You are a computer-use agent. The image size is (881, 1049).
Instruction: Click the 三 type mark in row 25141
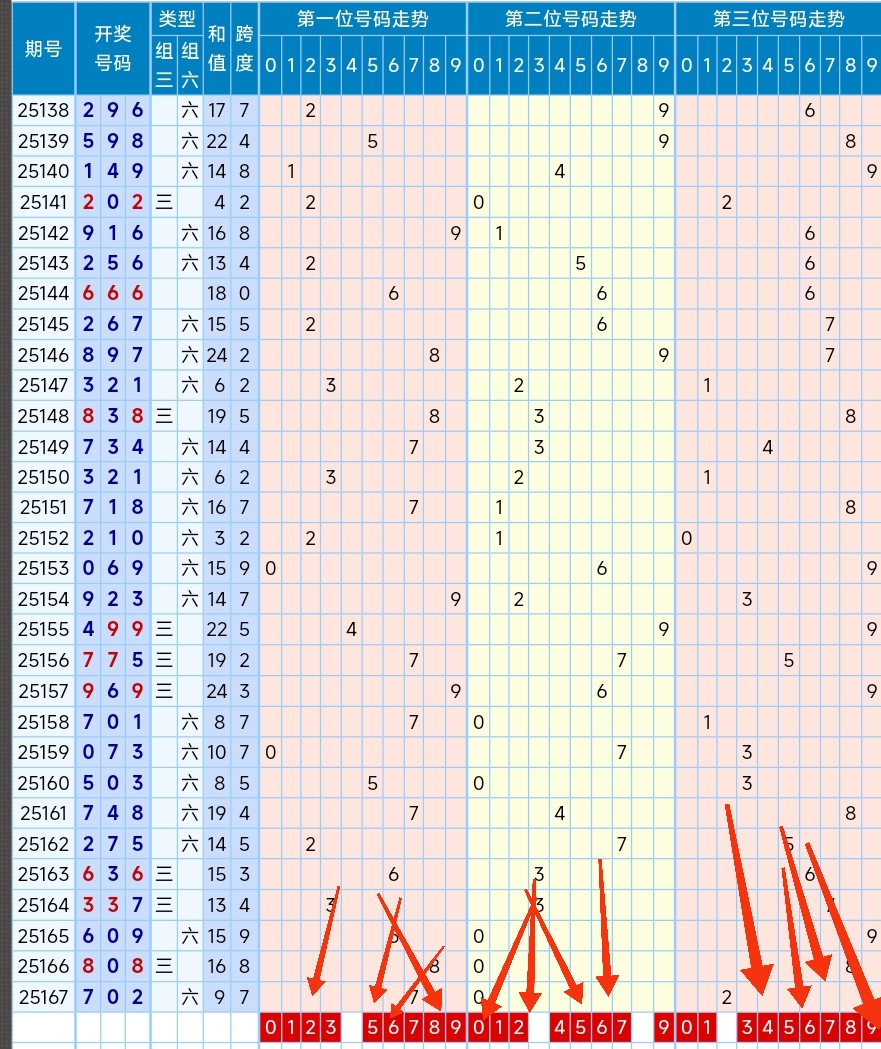click(x=164, y=202)
